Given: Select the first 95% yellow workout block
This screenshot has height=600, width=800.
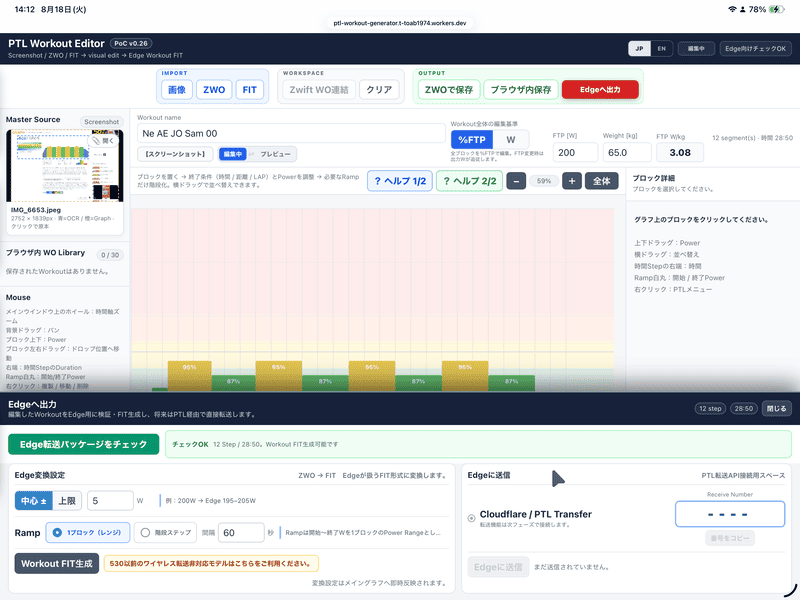Looking at the screenshot, I should pyautogui.click(x=189, y=376).
